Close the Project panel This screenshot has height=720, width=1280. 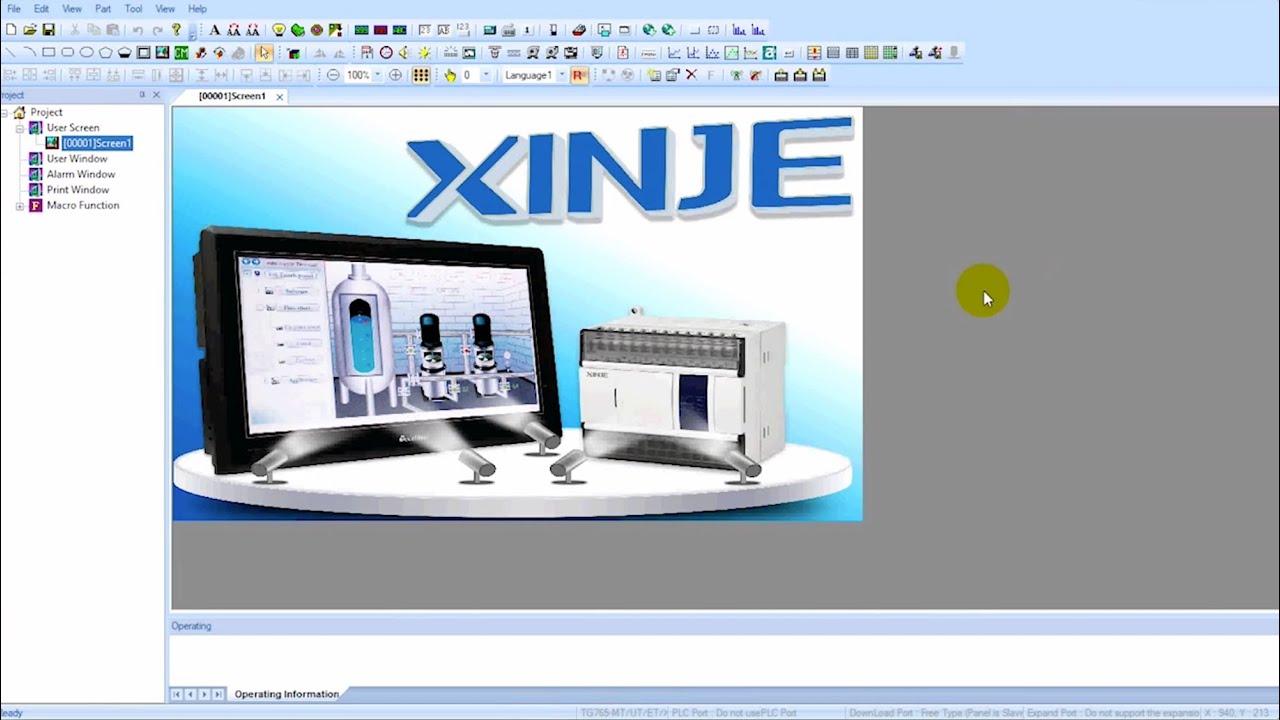156,95
